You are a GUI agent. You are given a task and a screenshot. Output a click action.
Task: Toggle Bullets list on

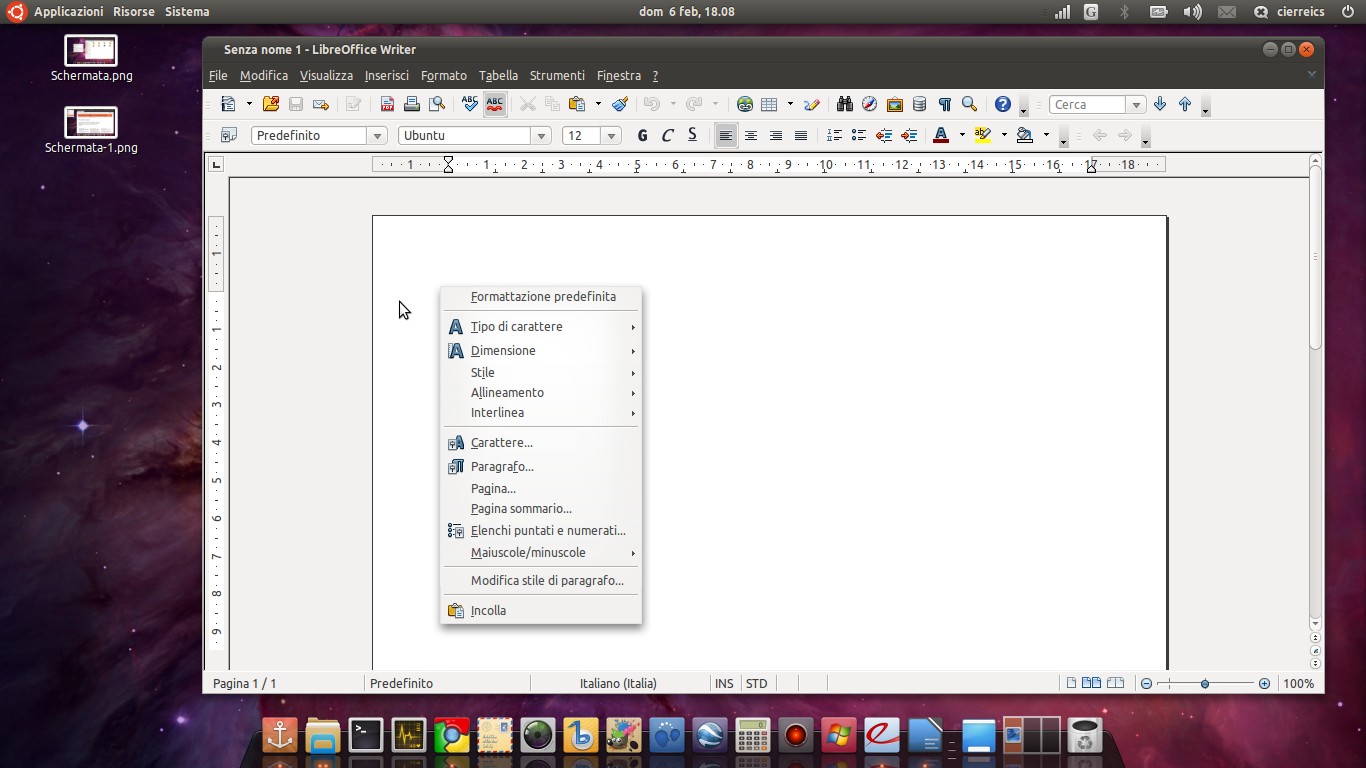[859, 135]
